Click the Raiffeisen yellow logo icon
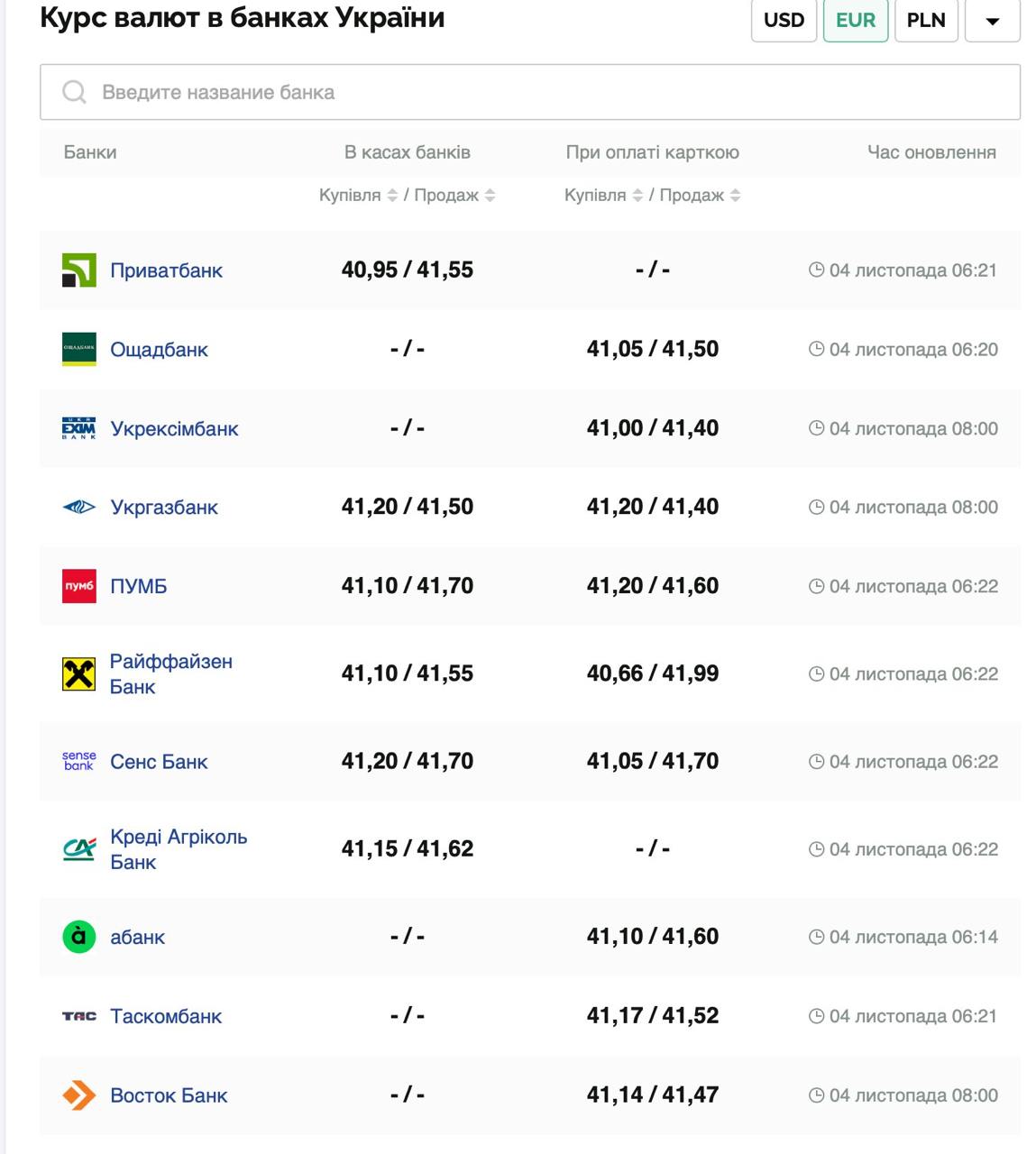Screen dimensions: 1036x1154 78,673
